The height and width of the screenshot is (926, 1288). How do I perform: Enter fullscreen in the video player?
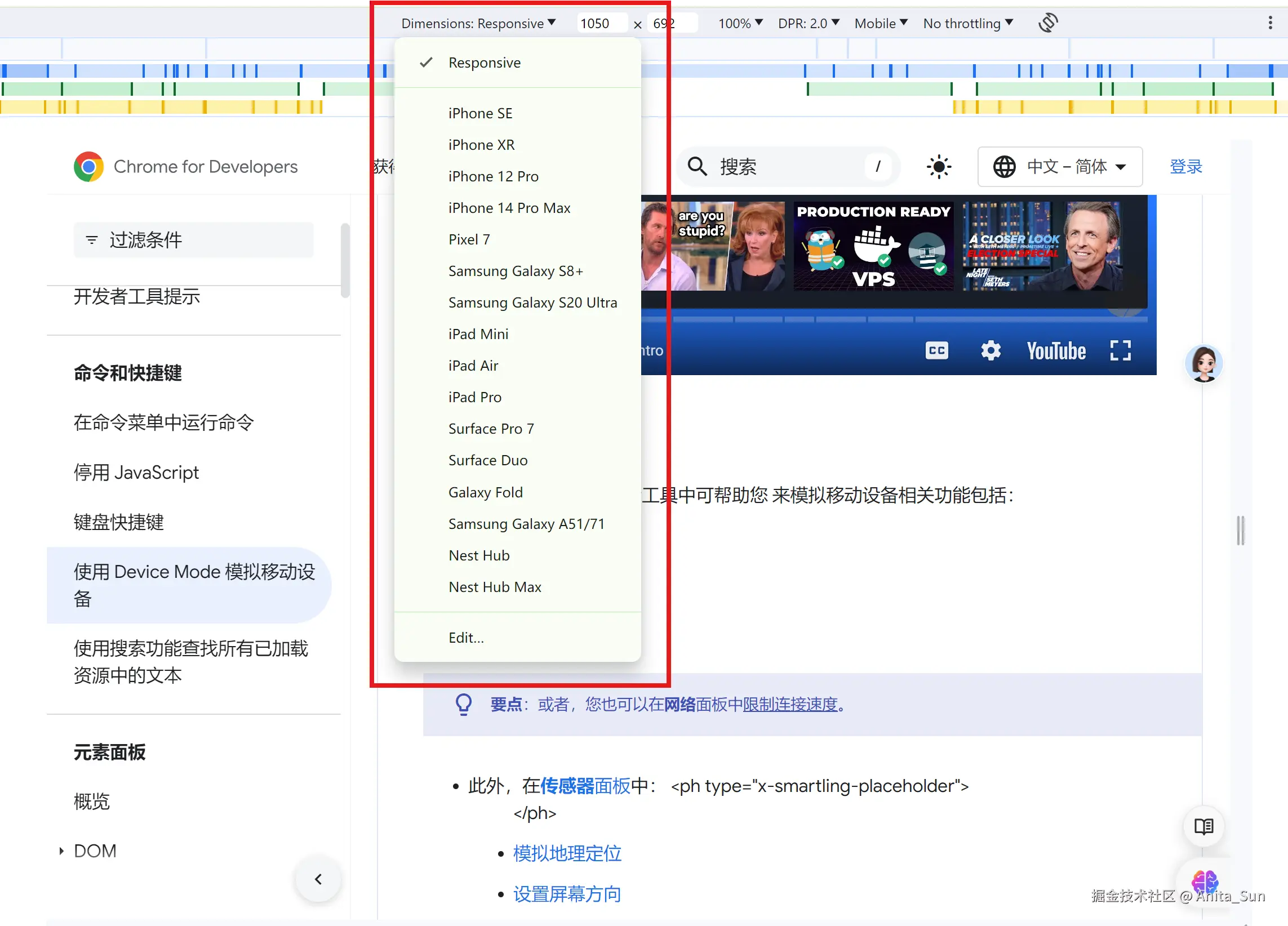tap(1120, 350)
